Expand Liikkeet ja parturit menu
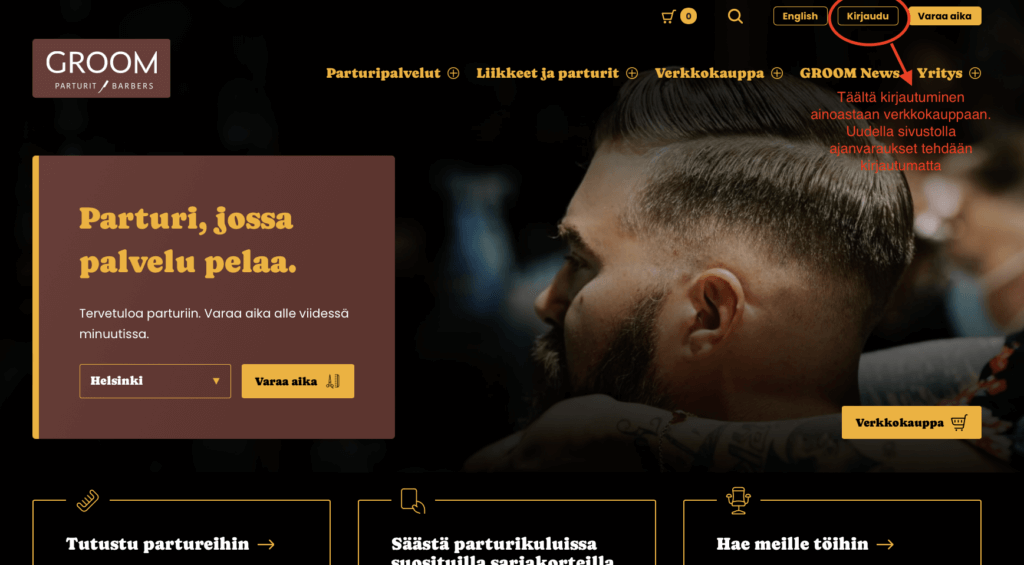Image resolution: width=1024 pixels, height=565 pixels. click(x=632, y=73)
